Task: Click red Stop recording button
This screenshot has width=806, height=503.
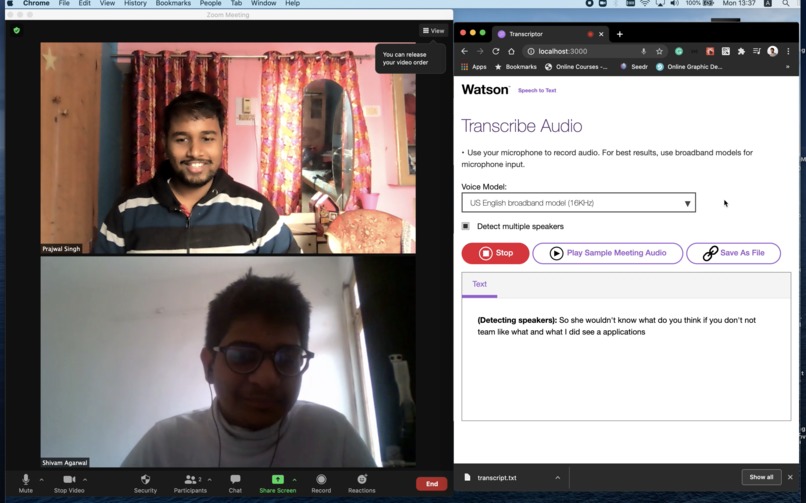Action: coord(495,253)
